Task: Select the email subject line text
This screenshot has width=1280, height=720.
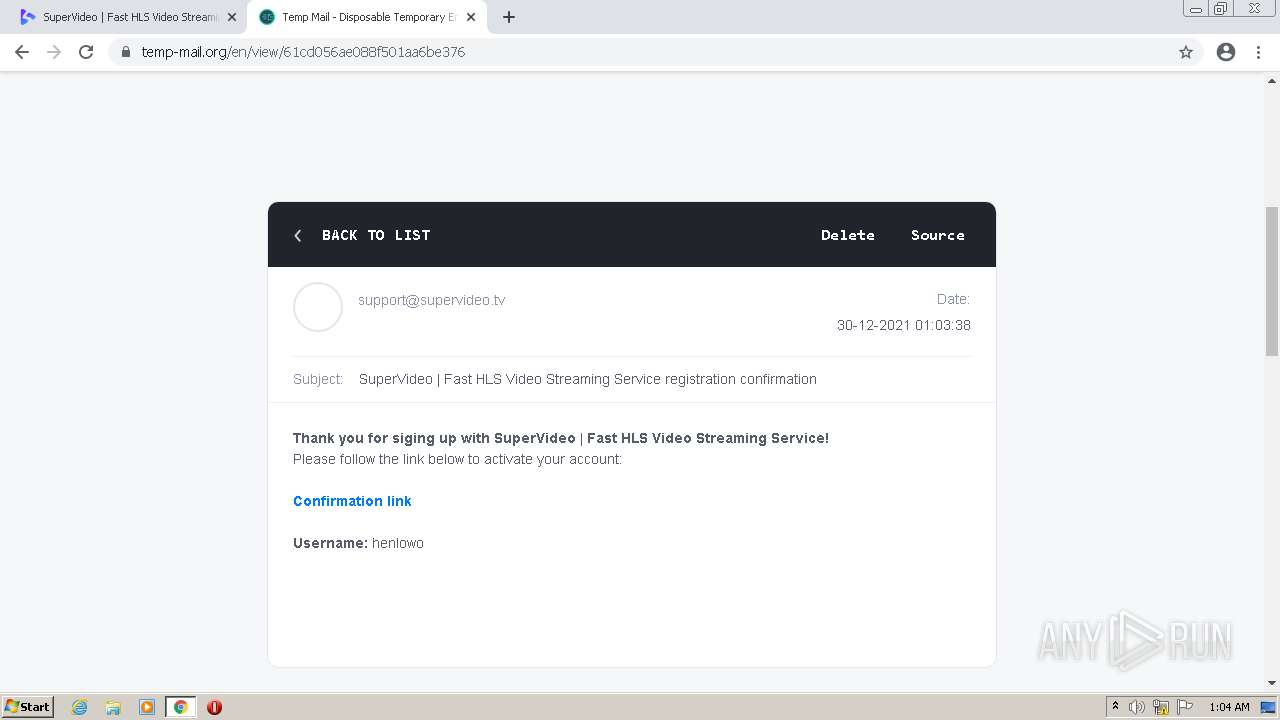Action: [588, 379]
